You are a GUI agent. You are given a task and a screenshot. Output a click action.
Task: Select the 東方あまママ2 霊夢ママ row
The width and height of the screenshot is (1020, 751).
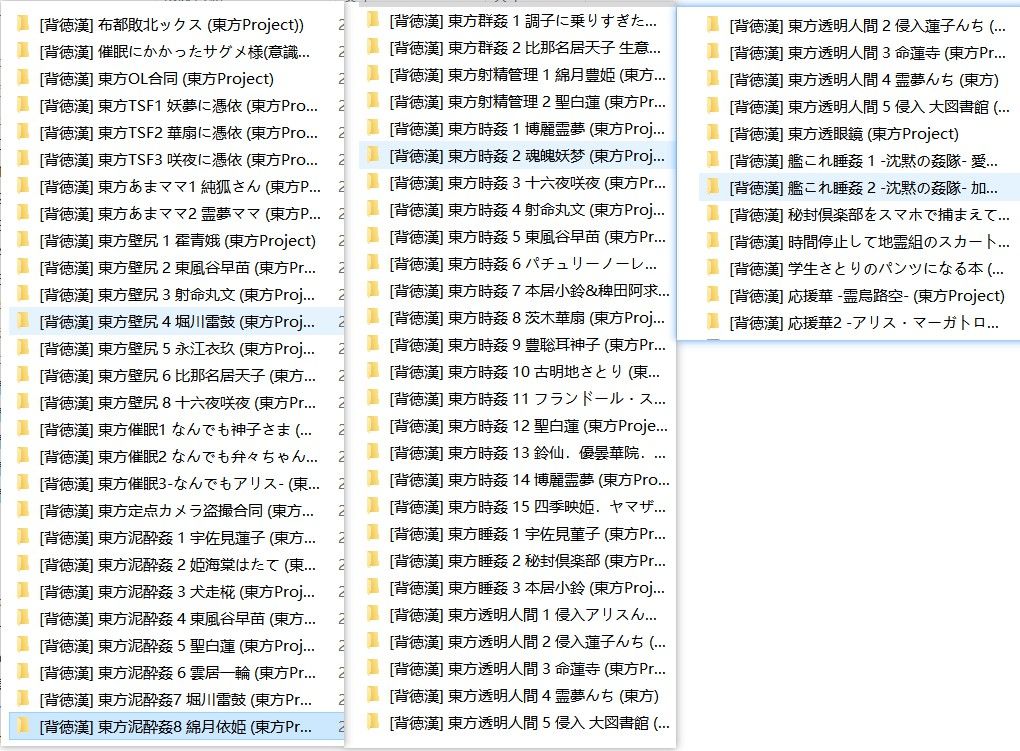180,213
